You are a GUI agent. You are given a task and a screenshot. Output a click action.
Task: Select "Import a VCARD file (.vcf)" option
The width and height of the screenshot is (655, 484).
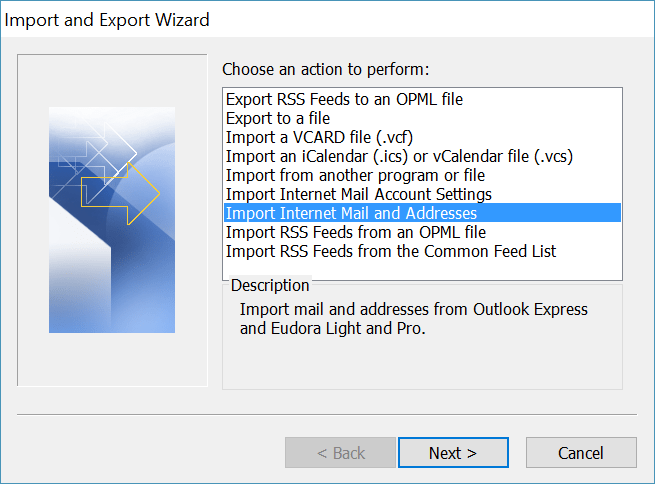(321, 137)
